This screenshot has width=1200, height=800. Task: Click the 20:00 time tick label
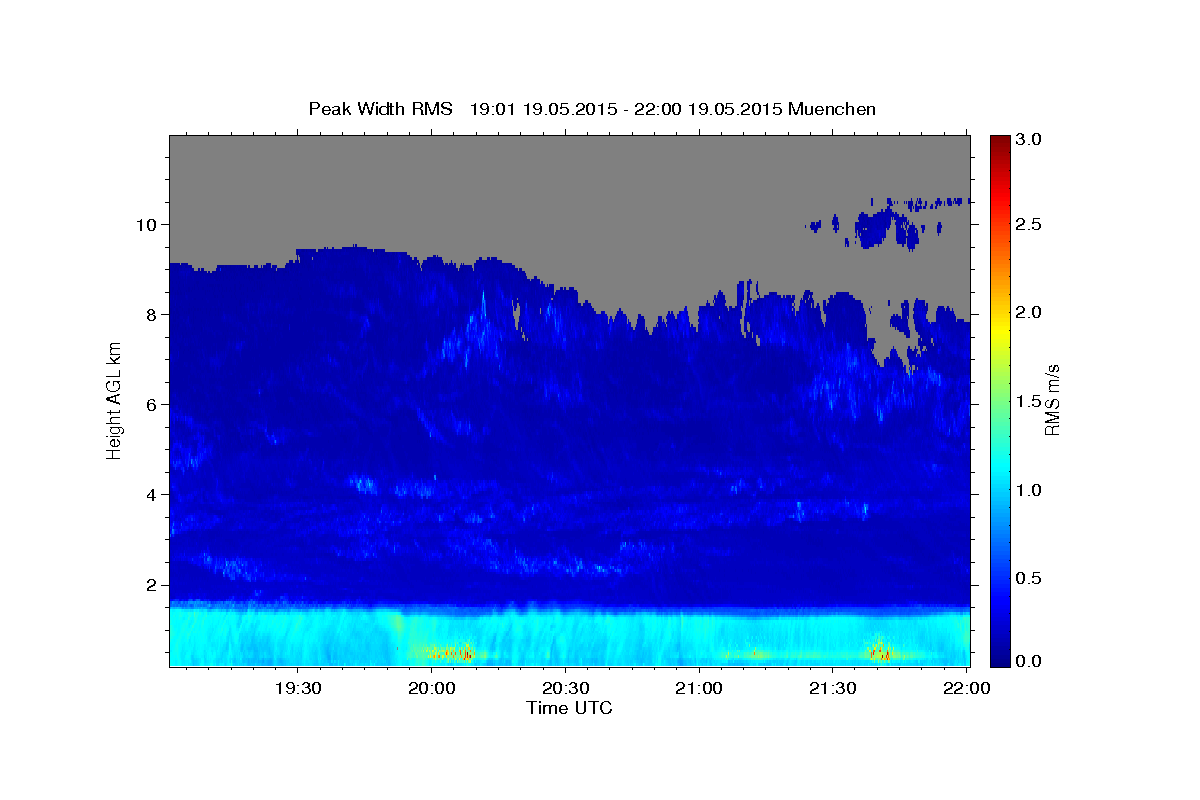(x=432, y=688)
